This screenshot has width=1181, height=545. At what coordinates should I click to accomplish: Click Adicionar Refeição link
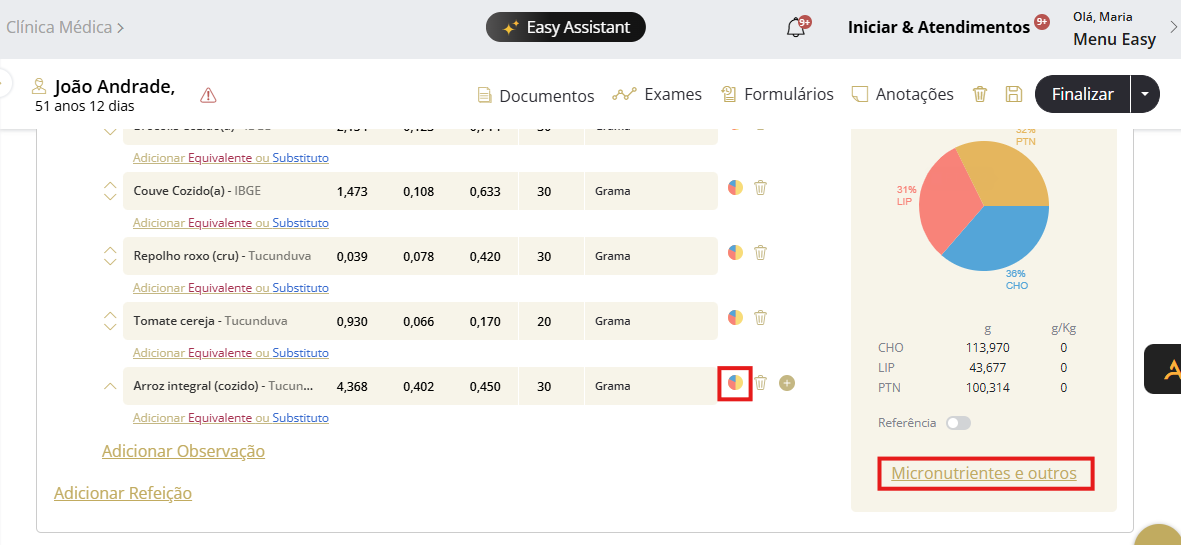(122, 493)
